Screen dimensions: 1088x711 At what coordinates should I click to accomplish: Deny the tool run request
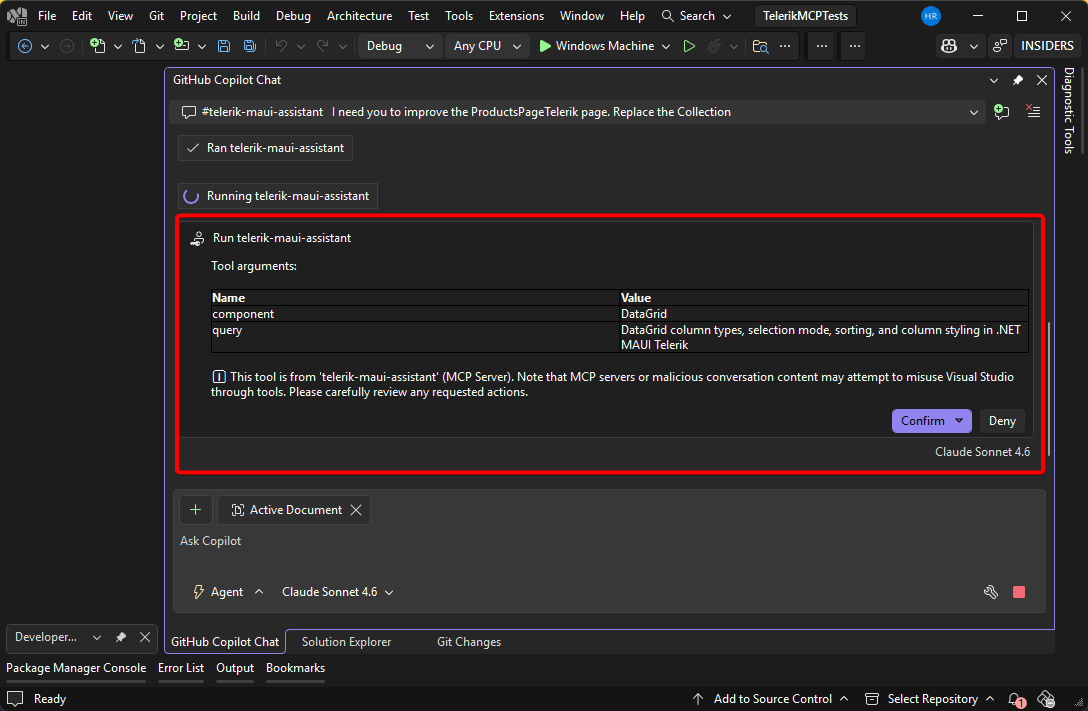tap(1002, 421)
